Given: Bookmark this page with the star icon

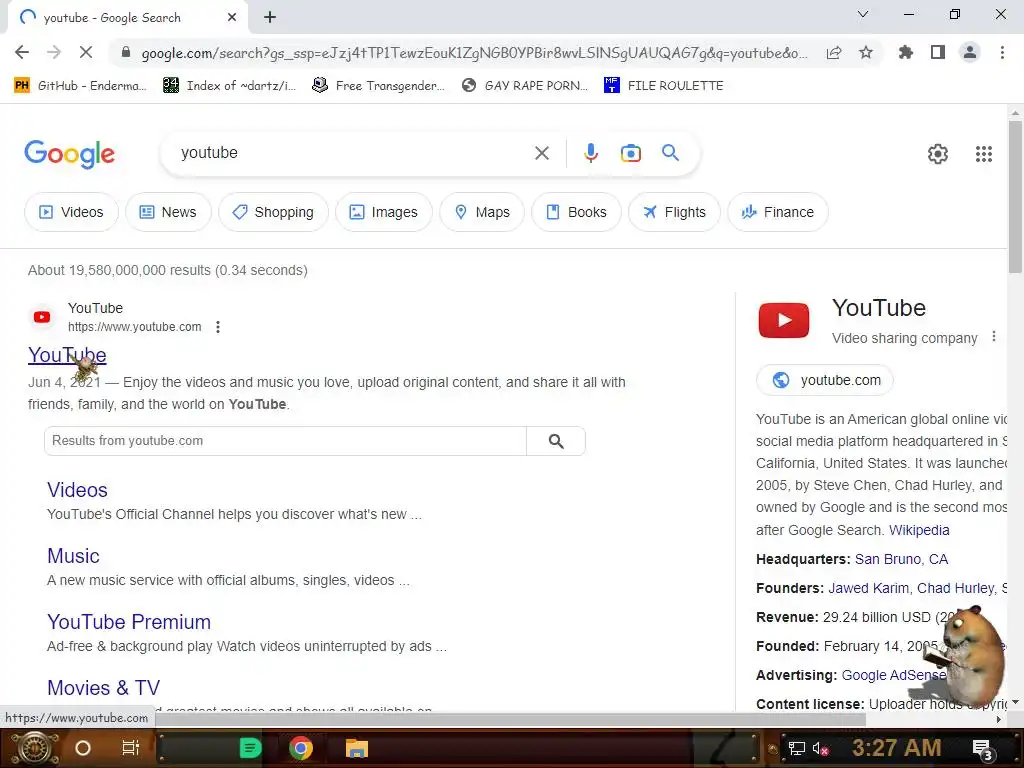Looking at the screenshot, I should coord(866,52).
